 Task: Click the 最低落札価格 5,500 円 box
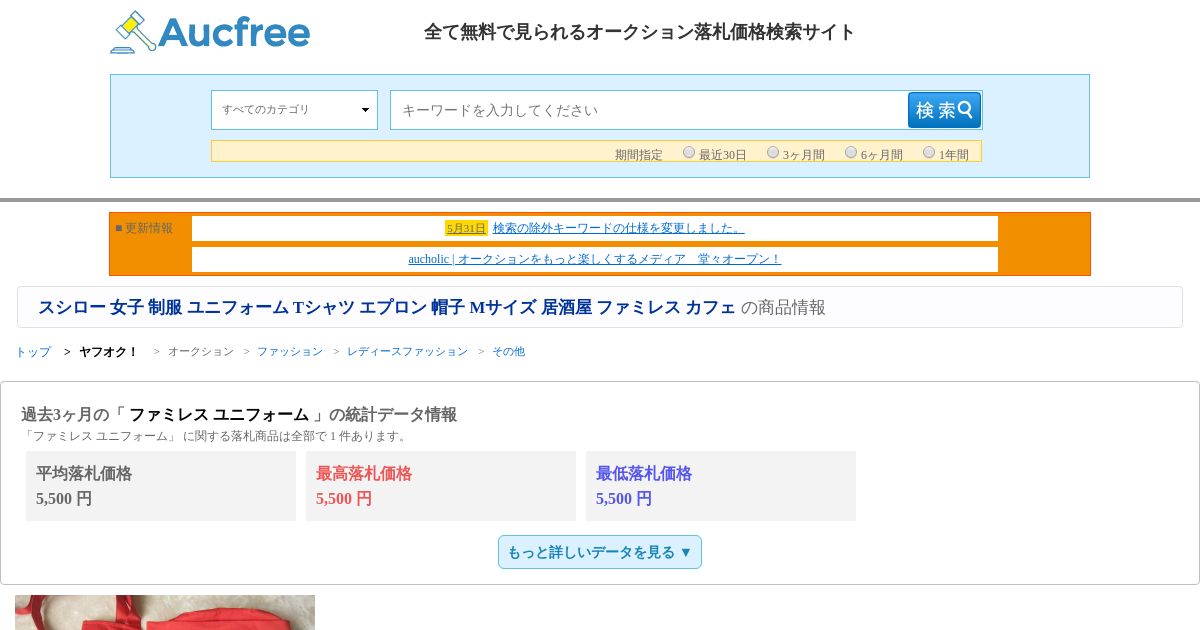(721, 486)
